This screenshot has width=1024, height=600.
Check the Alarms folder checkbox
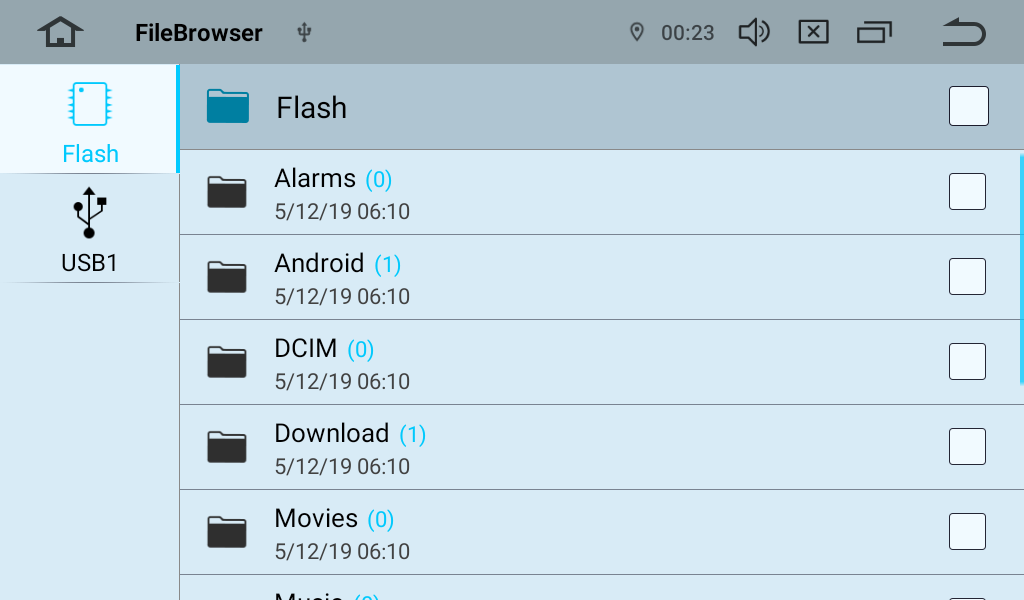tap(967, 191)
